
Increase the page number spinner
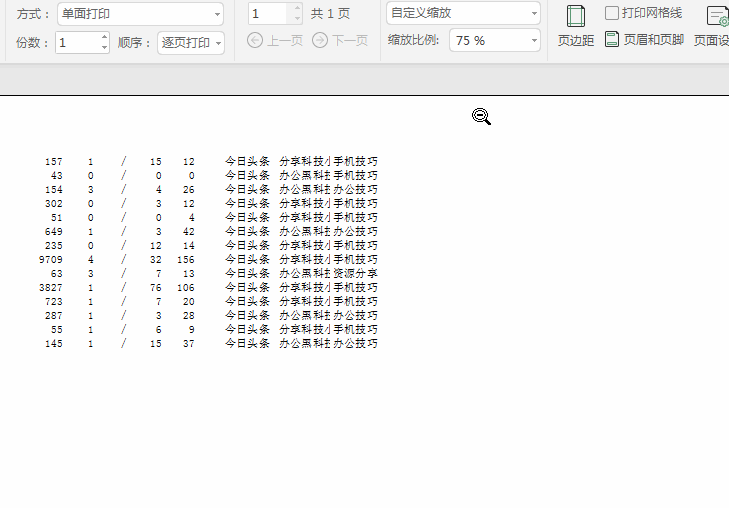click(x=297, y=8)
